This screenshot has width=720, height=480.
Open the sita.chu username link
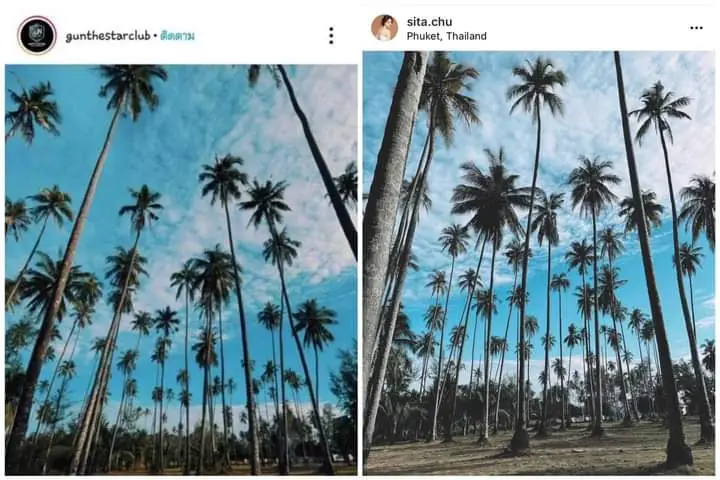[x=431, y=21]
